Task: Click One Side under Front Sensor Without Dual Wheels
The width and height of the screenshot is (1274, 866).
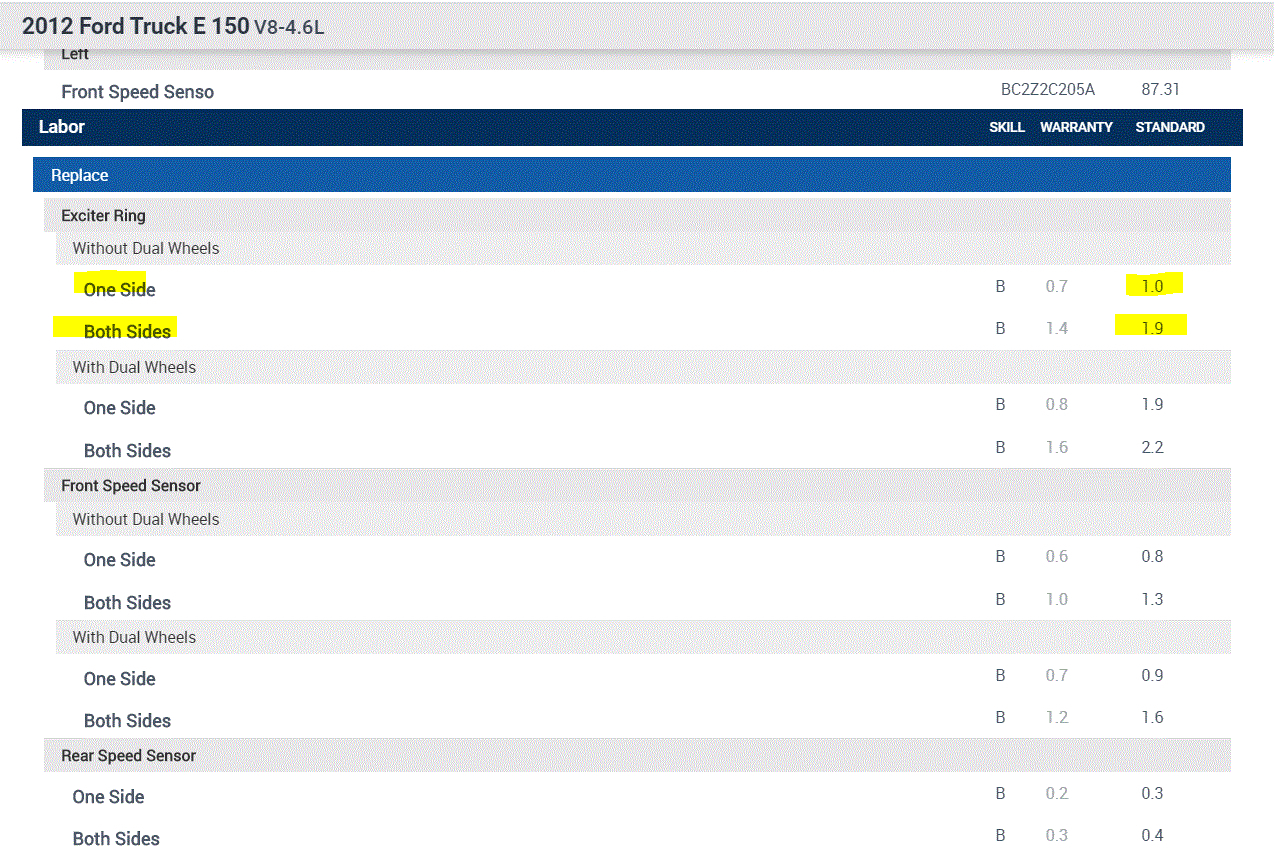Action: (x=119, y=560)
